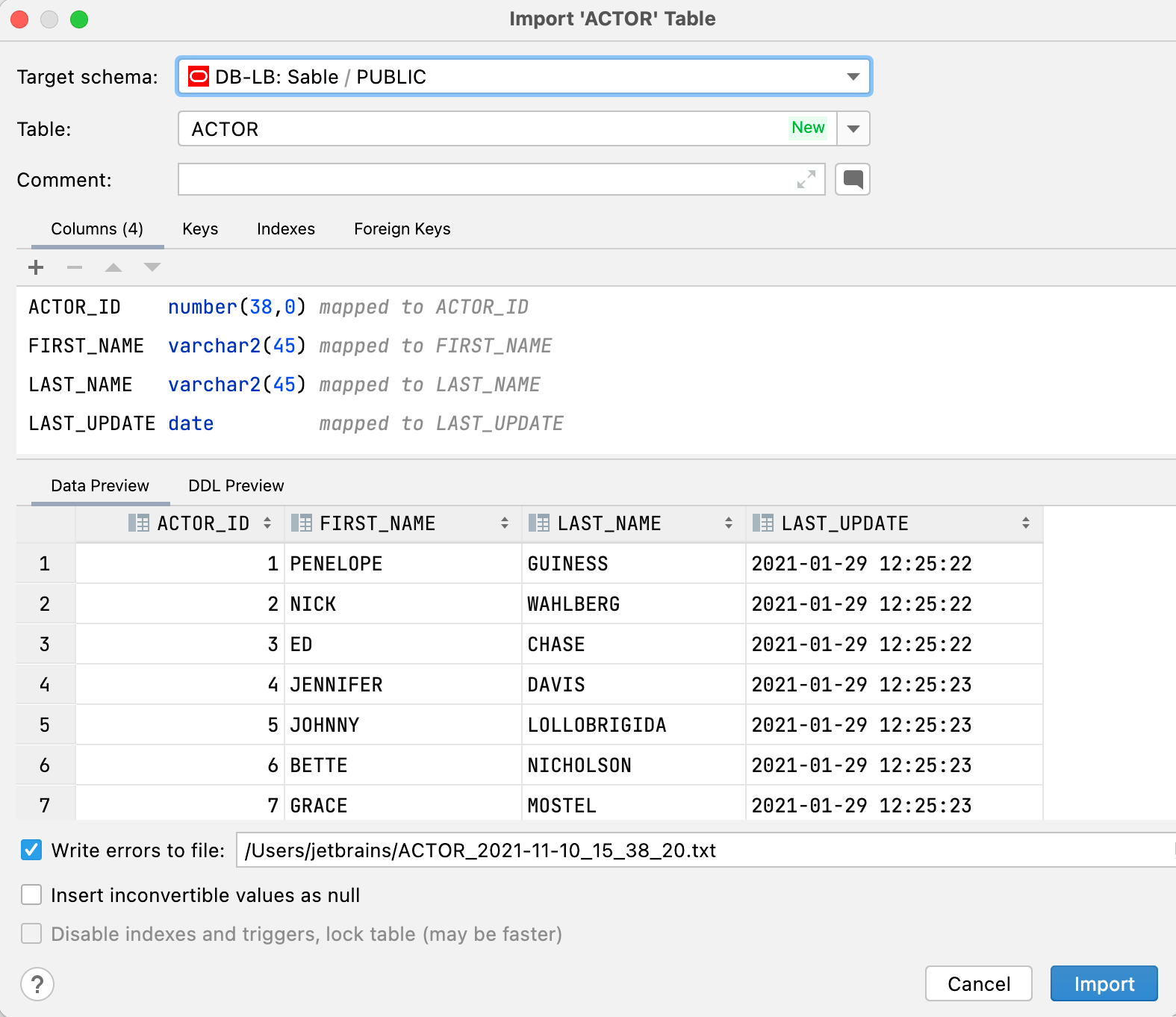The image size is (1176, 1017).
Task: Click the errors file path field
Action: pos(706,850)
